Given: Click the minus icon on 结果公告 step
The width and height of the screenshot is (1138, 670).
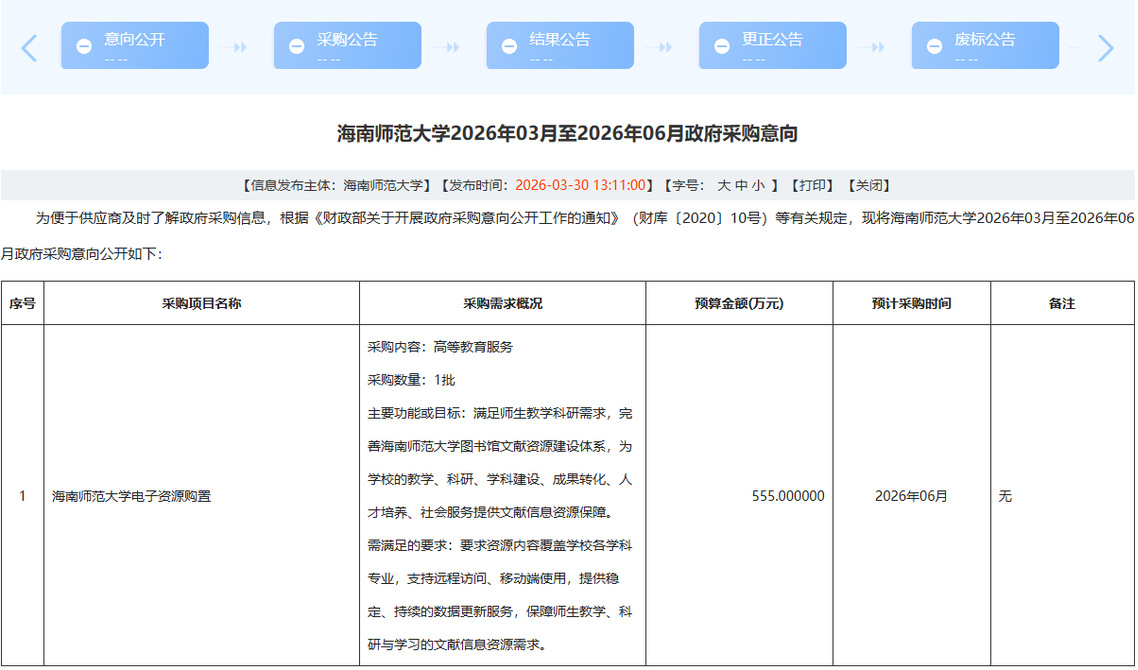Looking at the screenshot, I should pyautogui.click(x=509, y=46).
